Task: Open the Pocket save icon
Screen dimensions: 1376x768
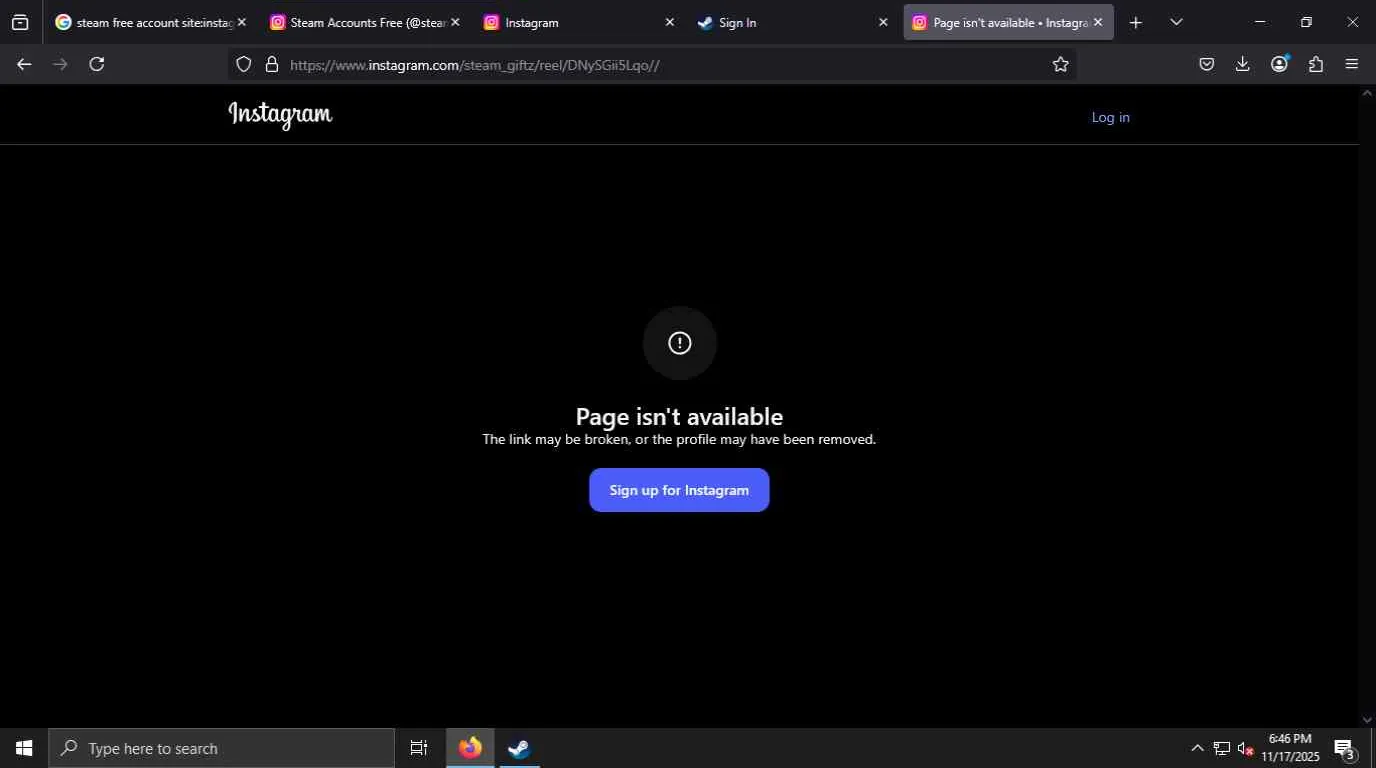Action: click(x=1207, y=64)
